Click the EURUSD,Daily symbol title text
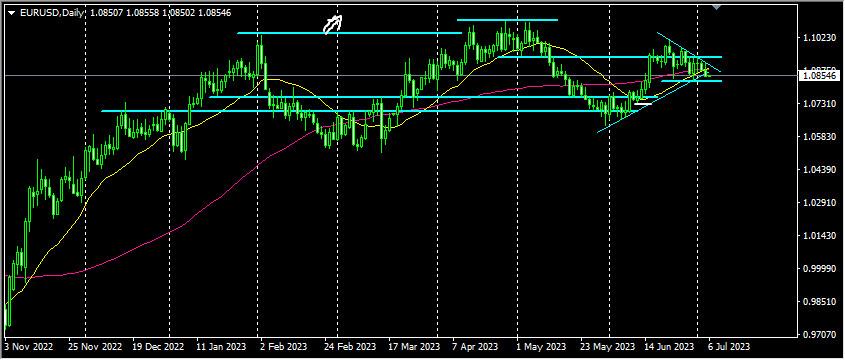This screenshot has height=360, width=845. [x=52, y=12]
